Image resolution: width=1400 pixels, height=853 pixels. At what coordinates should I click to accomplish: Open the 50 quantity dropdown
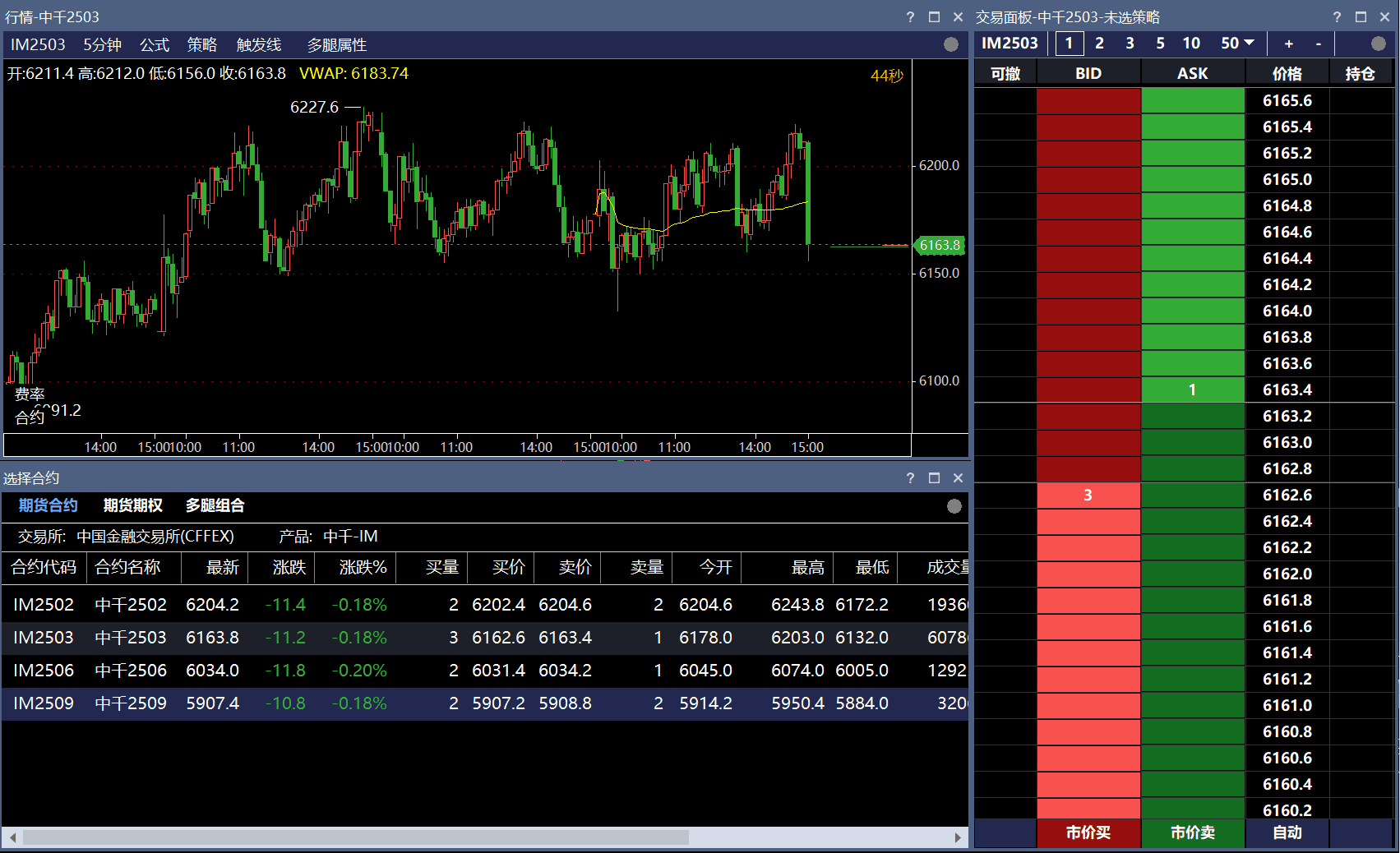click(x=1237, y=44)
